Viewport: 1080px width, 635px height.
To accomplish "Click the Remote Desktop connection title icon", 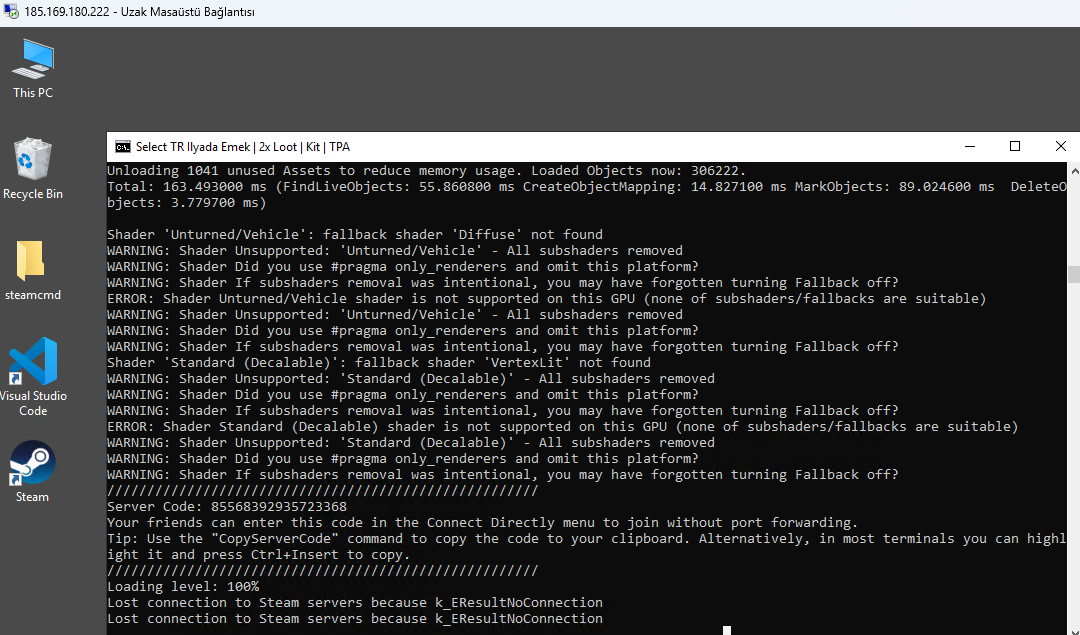I will [10, 12].
